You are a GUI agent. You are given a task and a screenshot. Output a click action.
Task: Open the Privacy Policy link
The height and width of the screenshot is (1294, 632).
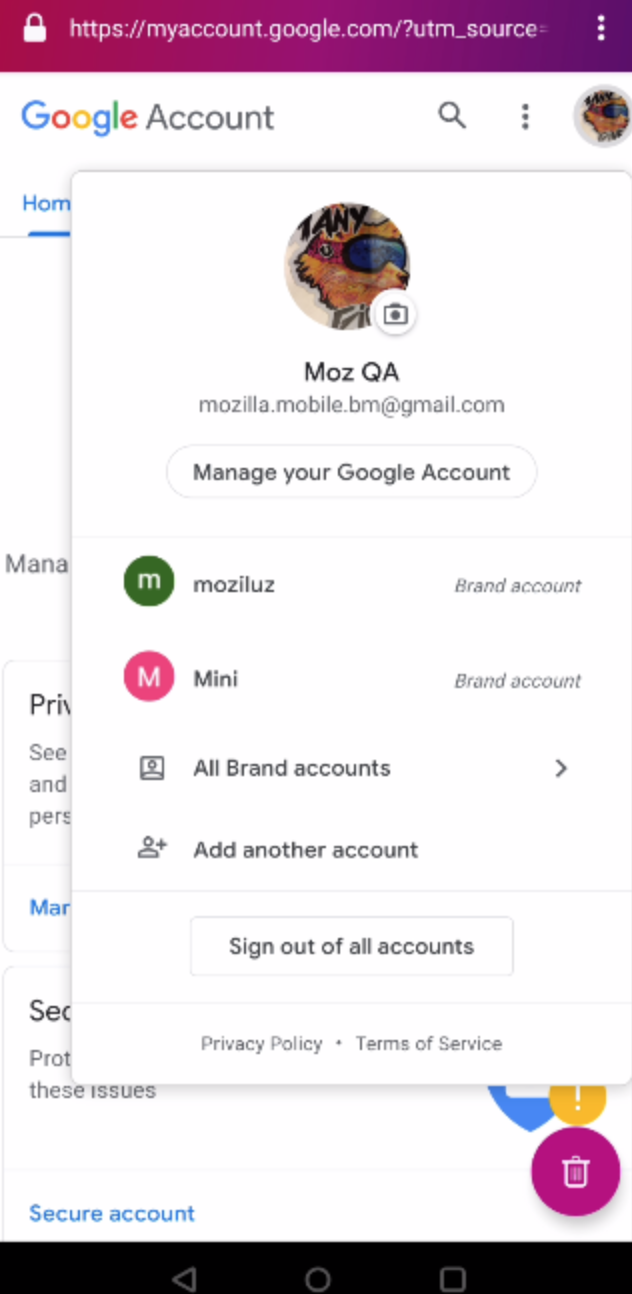[261, 1043]
